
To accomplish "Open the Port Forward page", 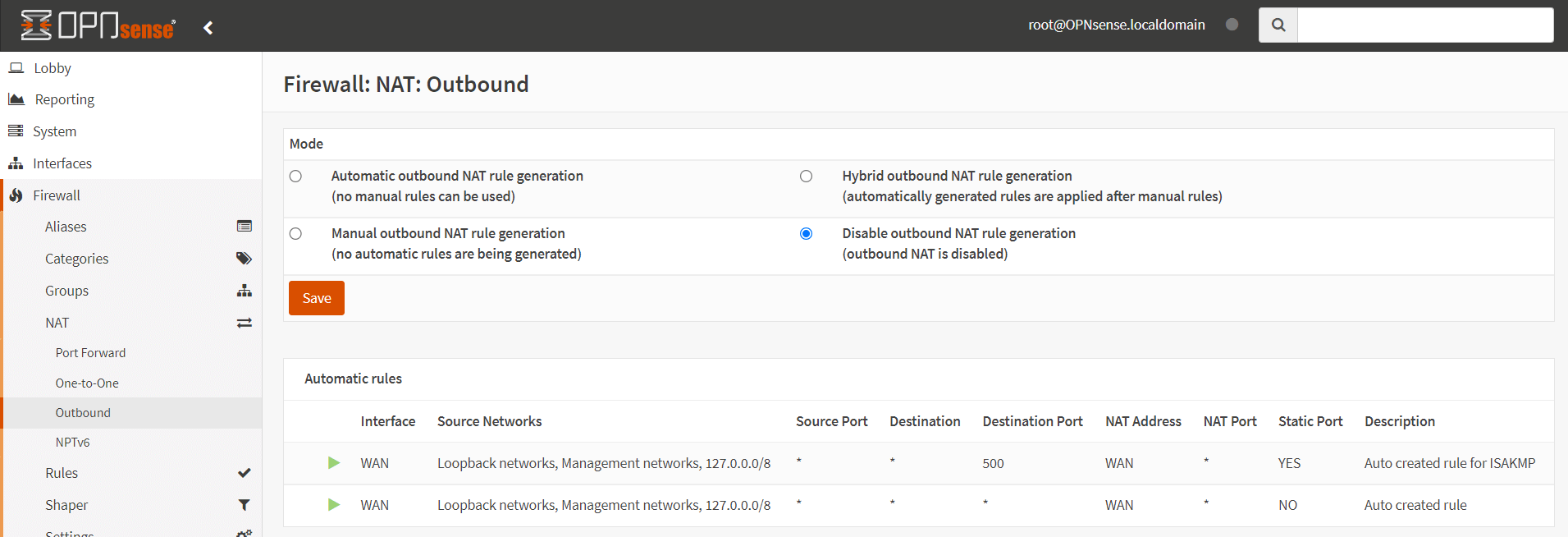I will pos(90,353).
